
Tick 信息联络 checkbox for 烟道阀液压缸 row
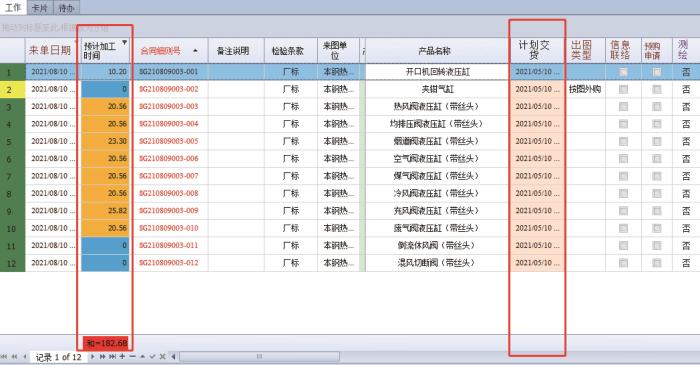pos(623,141)
